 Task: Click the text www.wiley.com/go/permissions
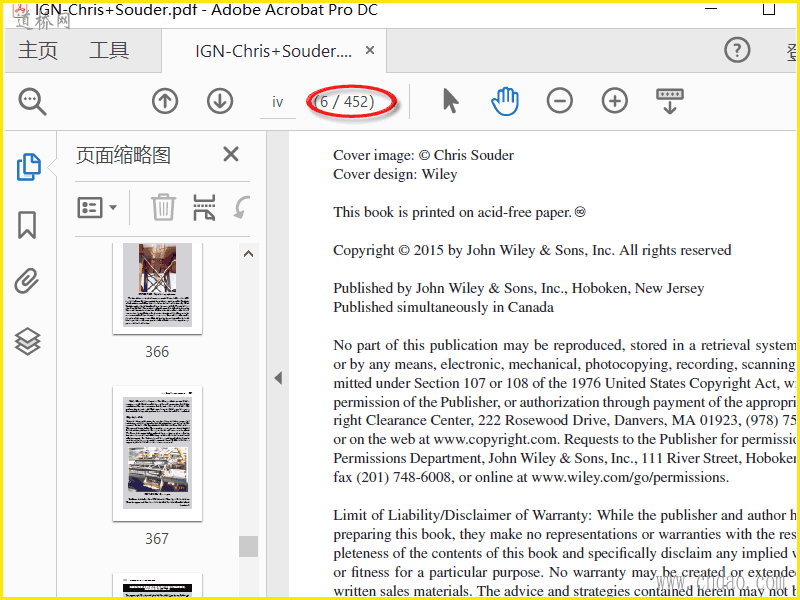tap(630, 478)
